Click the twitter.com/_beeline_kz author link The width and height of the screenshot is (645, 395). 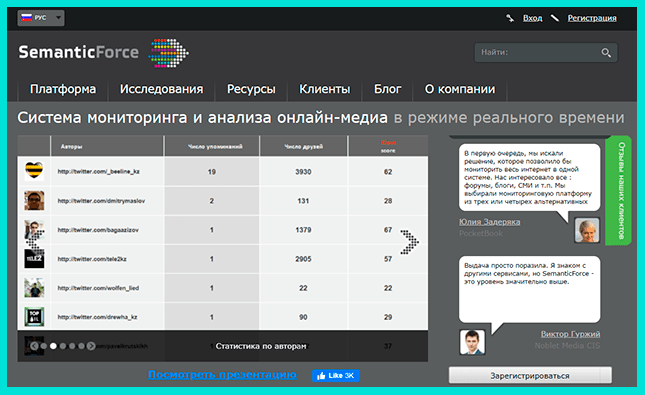pos(99,172)
